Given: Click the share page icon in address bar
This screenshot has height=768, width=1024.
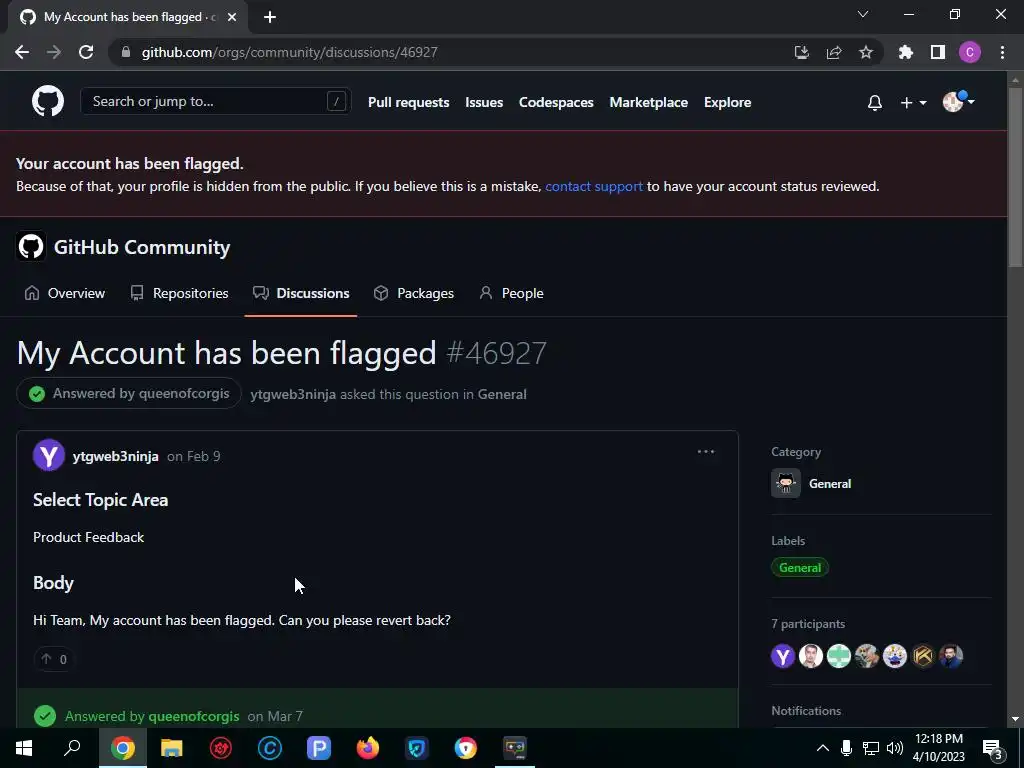Looking at the screenshot, I should 833,52.
